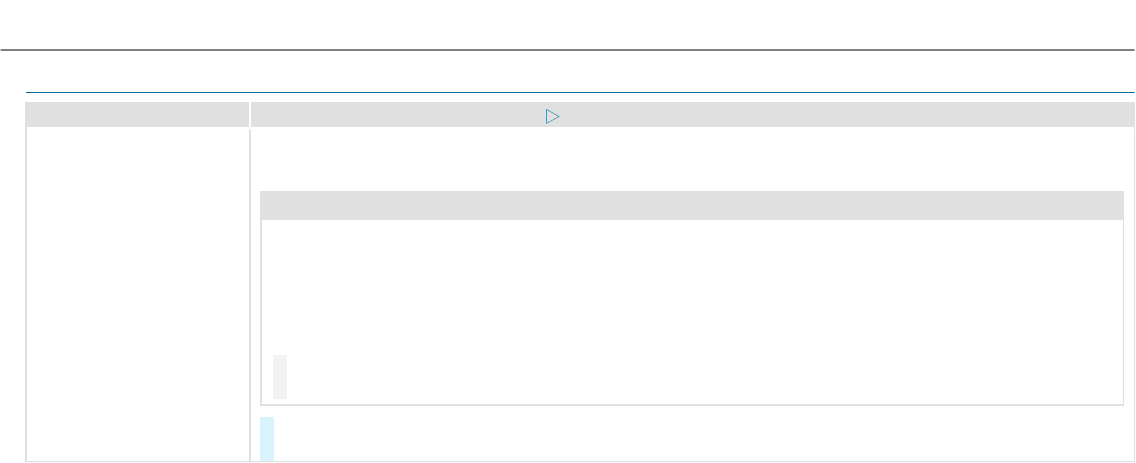Click inside the empty left column panel
This screenshot has width=1136, height=463.
[x=137, y=293]
